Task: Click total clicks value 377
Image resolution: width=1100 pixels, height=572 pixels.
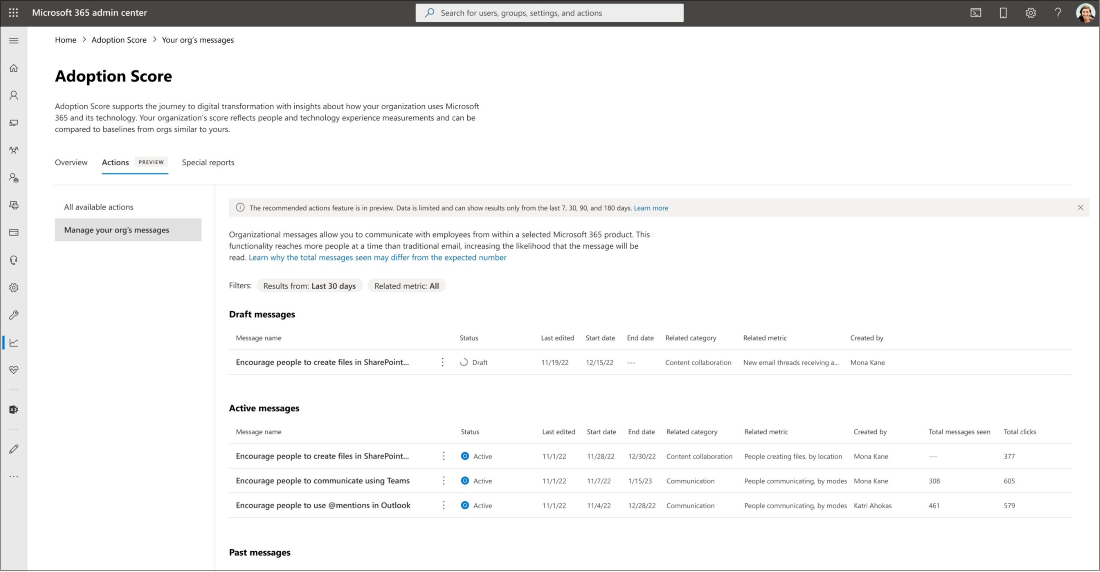Action: click(x=1009, y=456)
